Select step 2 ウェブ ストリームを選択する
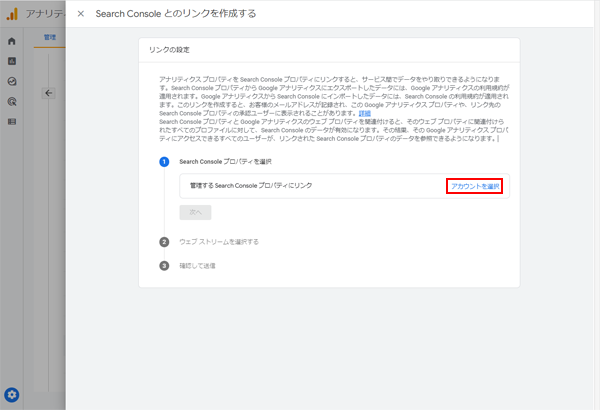 219,242
